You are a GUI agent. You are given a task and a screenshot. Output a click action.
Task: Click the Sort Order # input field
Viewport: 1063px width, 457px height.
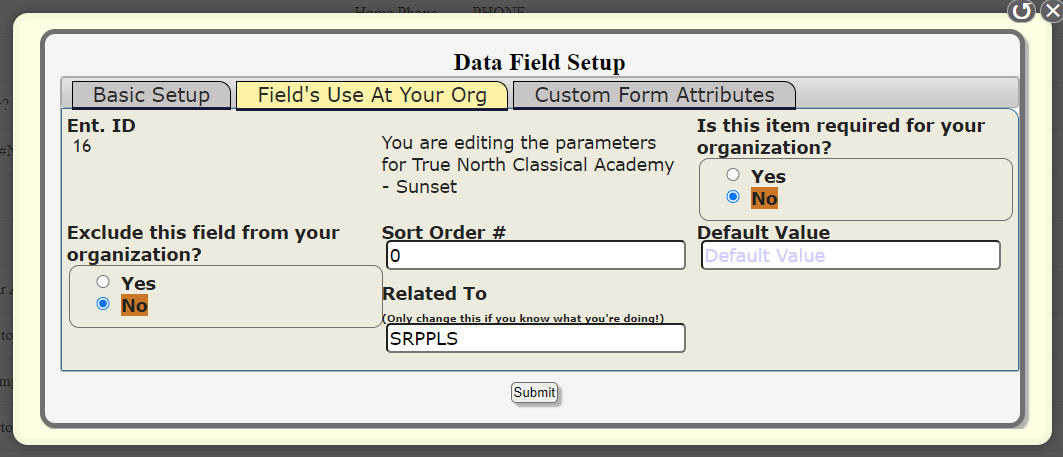click(535, 256)
